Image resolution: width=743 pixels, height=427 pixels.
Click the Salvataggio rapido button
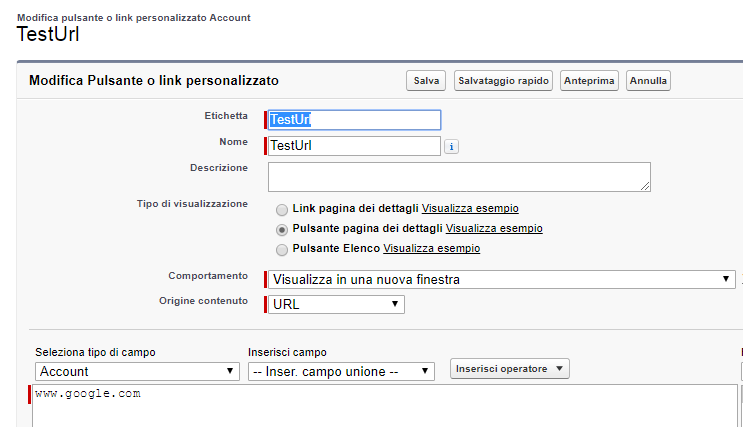[503, 81]
